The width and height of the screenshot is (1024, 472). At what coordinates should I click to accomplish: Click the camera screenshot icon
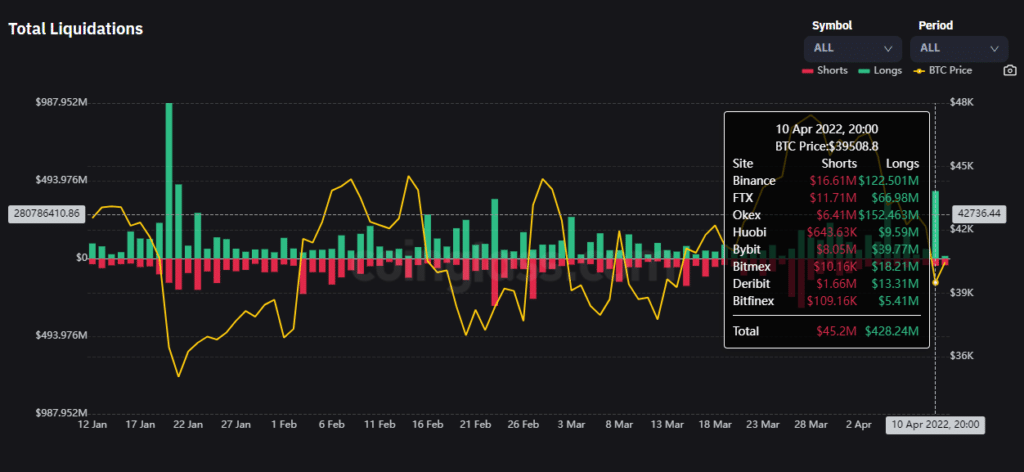[1010, 71]
